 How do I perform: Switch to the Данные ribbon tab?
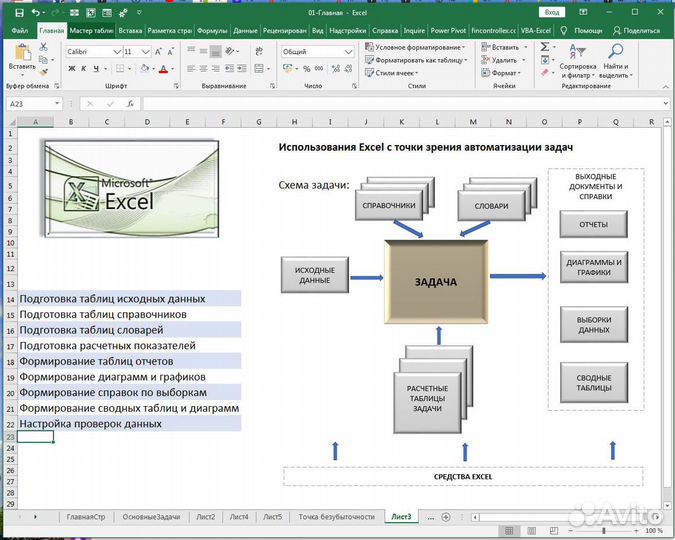point(245,31)
